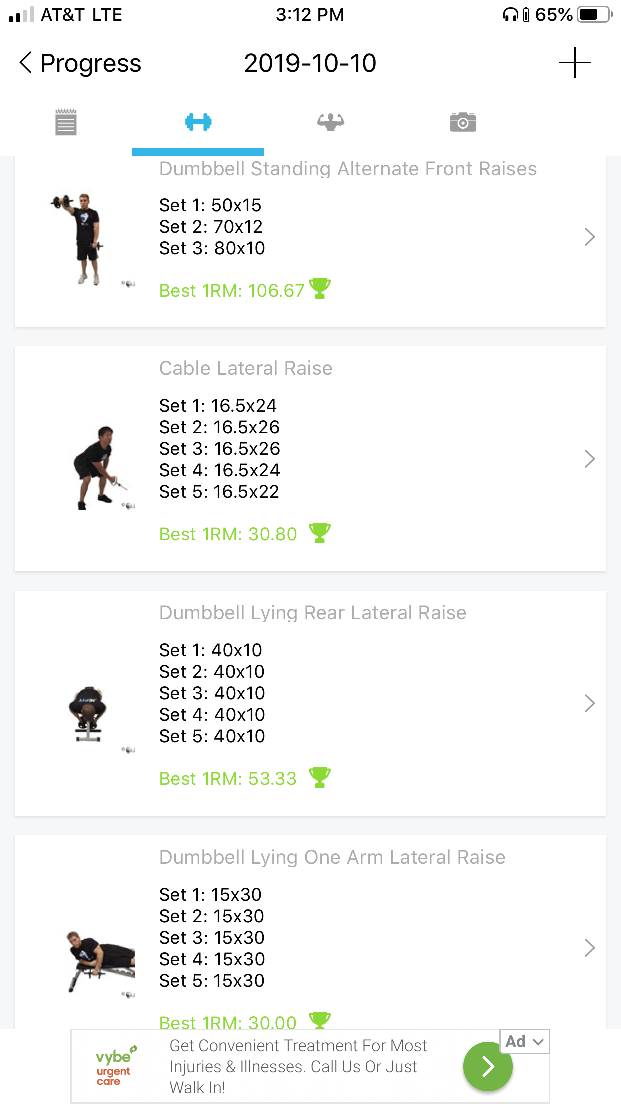Go back to Progress screen
Viewport: 621px width, 1104px height.
(x=80, y=64)
